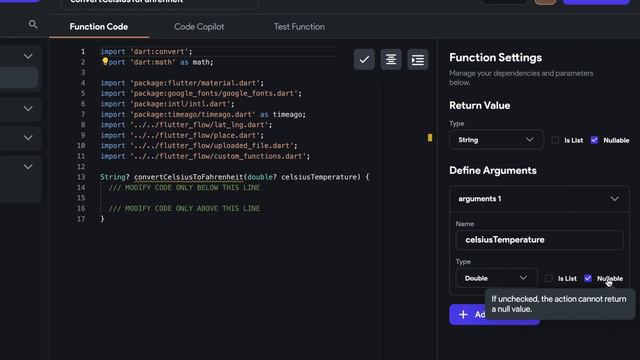Click the lightbulb hint on line 2

pyautogui.click(x=105, y=61)
